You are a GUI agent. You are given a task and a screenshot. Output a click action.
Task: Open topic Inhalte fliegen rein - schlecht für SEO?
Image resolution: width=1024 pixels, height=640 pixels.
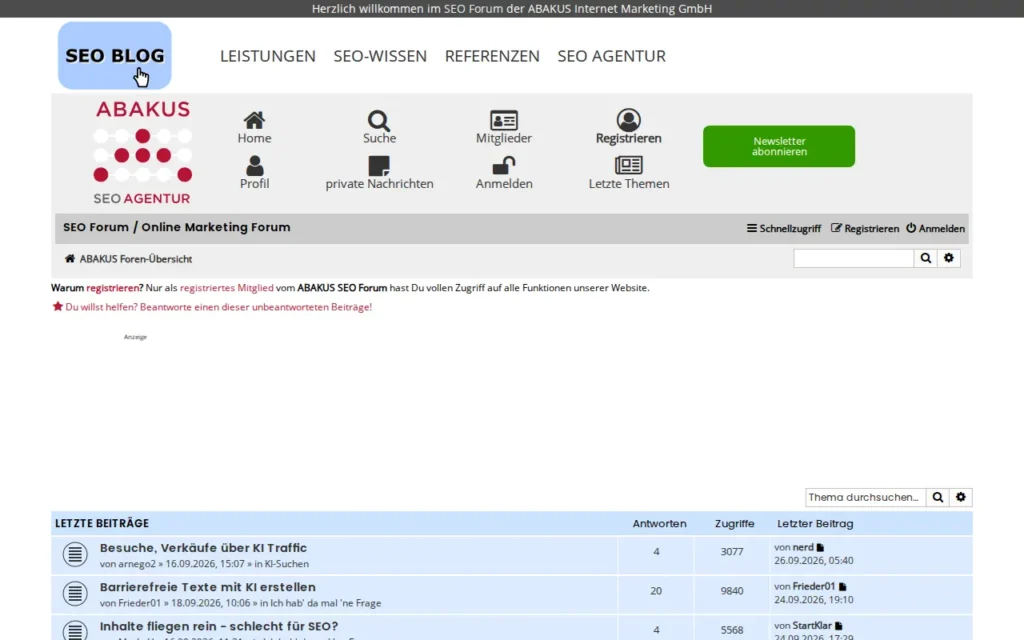coord(219,626)
